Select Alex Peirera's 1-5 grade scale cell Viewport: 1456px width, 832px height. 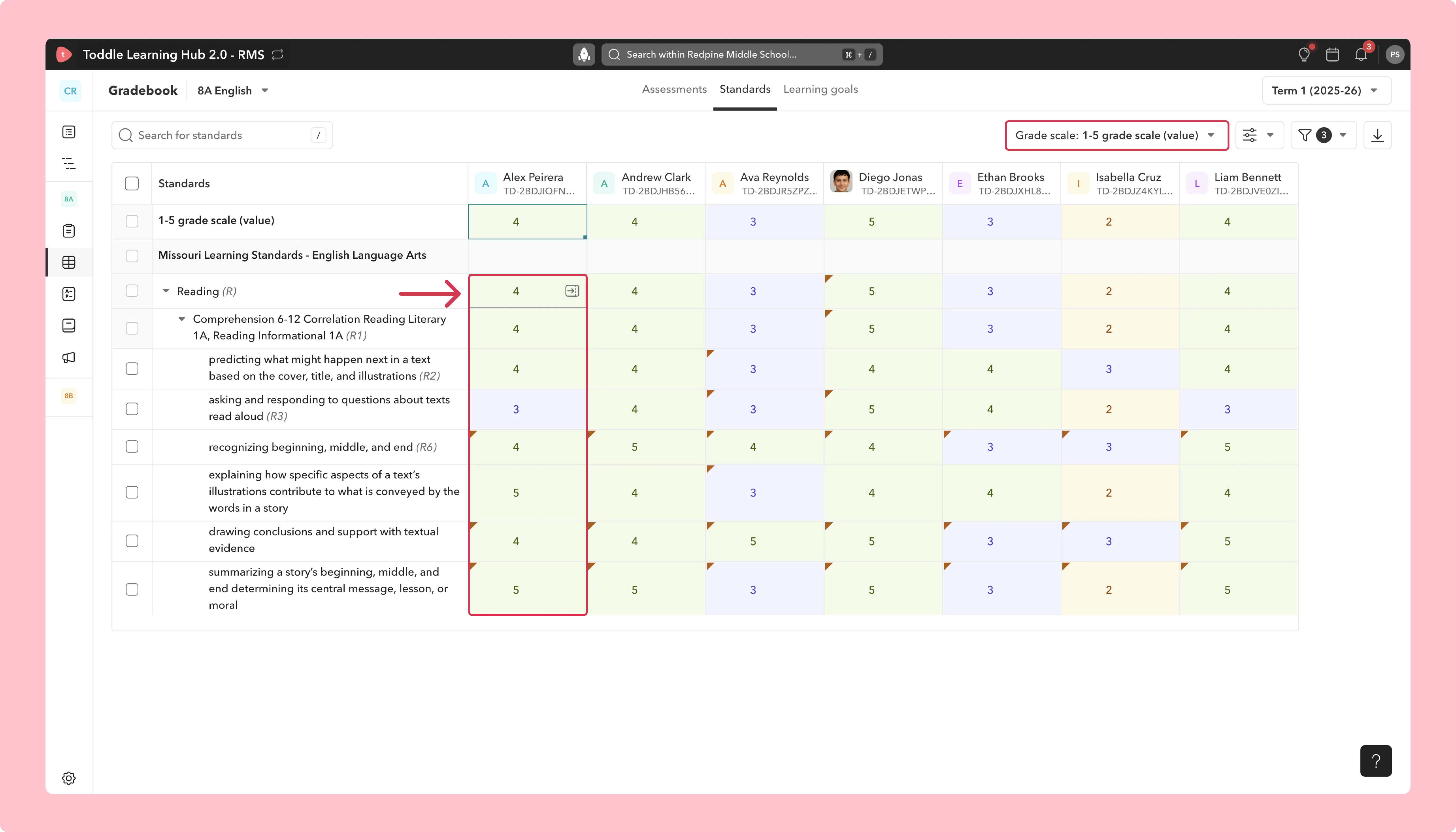point(528,222)
